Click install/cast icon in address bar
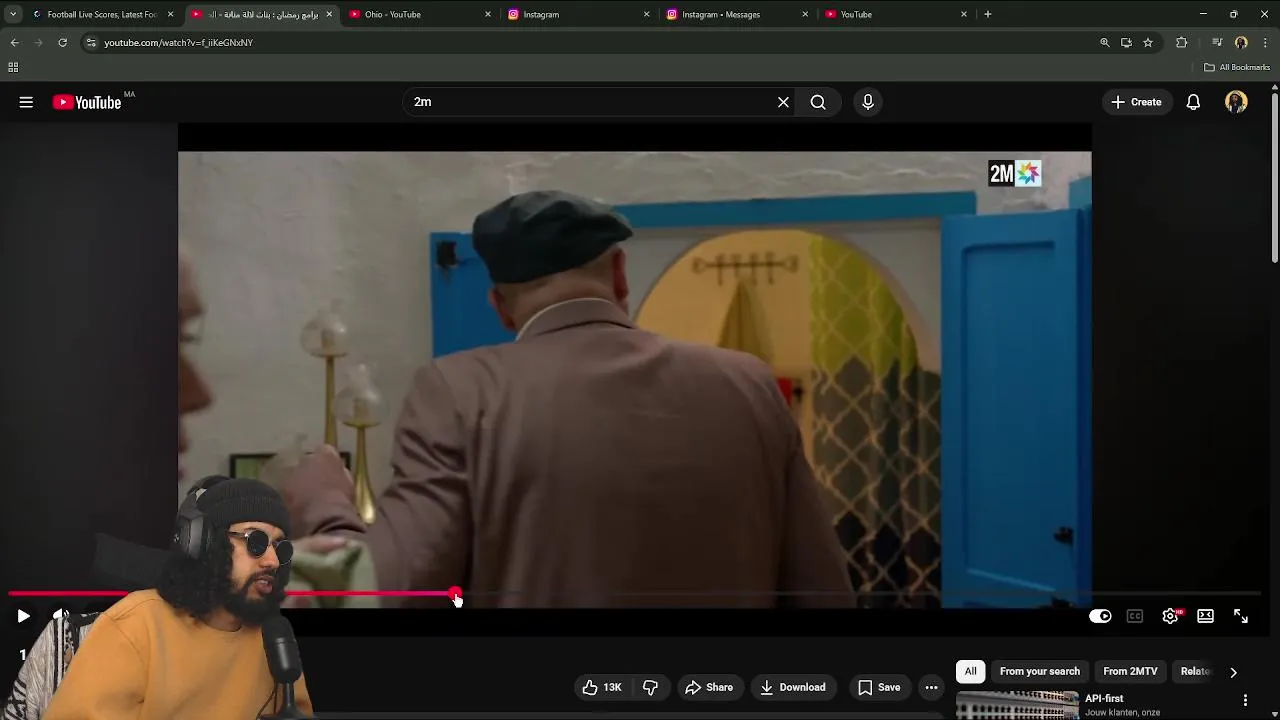Viewport: 1280px width, 720px height. (1126, 42)
